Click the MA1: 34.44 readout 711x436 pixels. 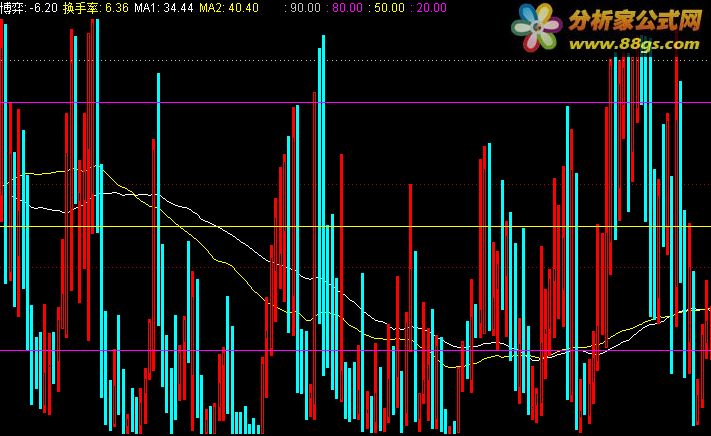coord(164,8)
